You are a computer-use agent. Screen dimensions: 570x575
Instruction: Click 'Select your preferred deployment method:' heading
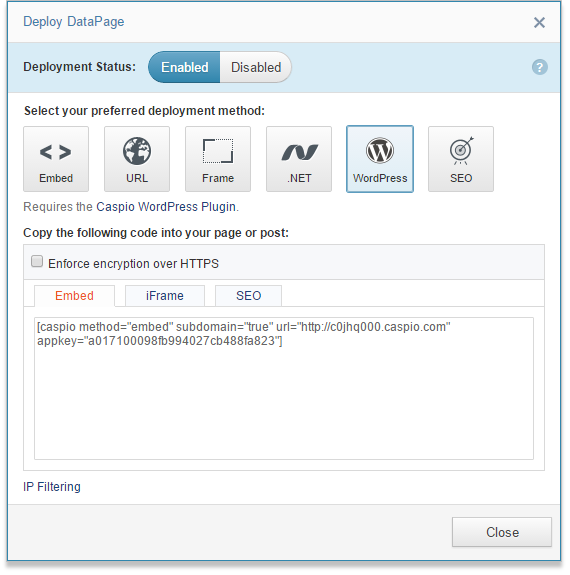pyautogui.click(x=145, y=111)
